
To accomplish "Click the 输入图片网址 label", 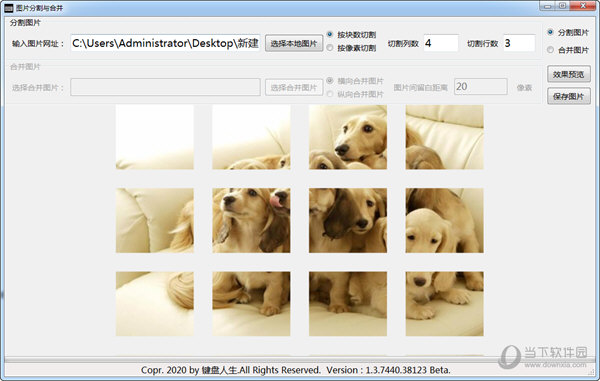I will (38, 44).
